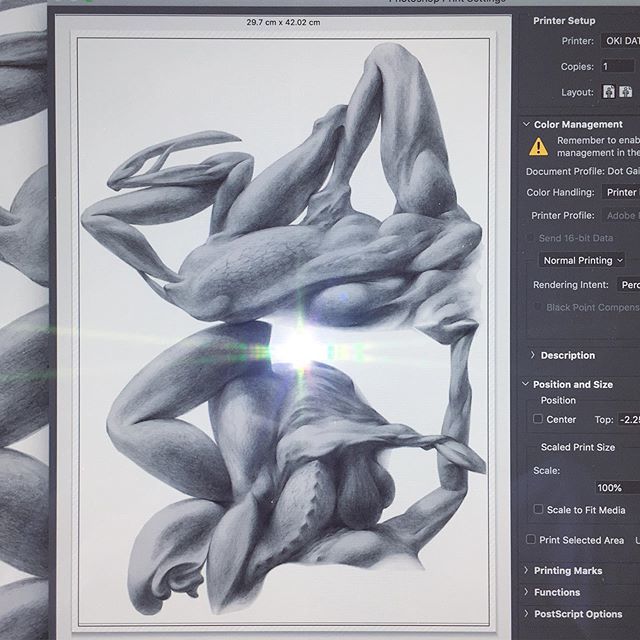Click the print preview artwork image

(x=284, y=331)
